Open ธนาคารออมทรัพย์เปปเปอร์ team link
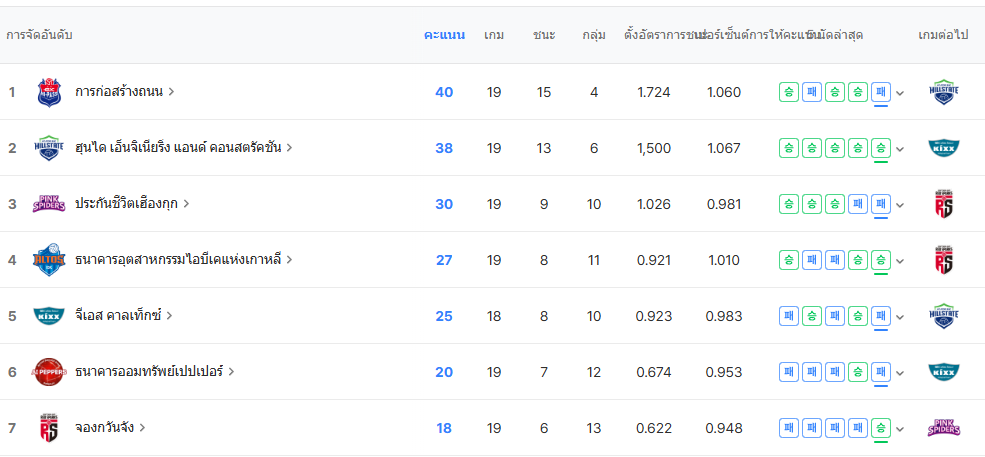 [154, 372]
